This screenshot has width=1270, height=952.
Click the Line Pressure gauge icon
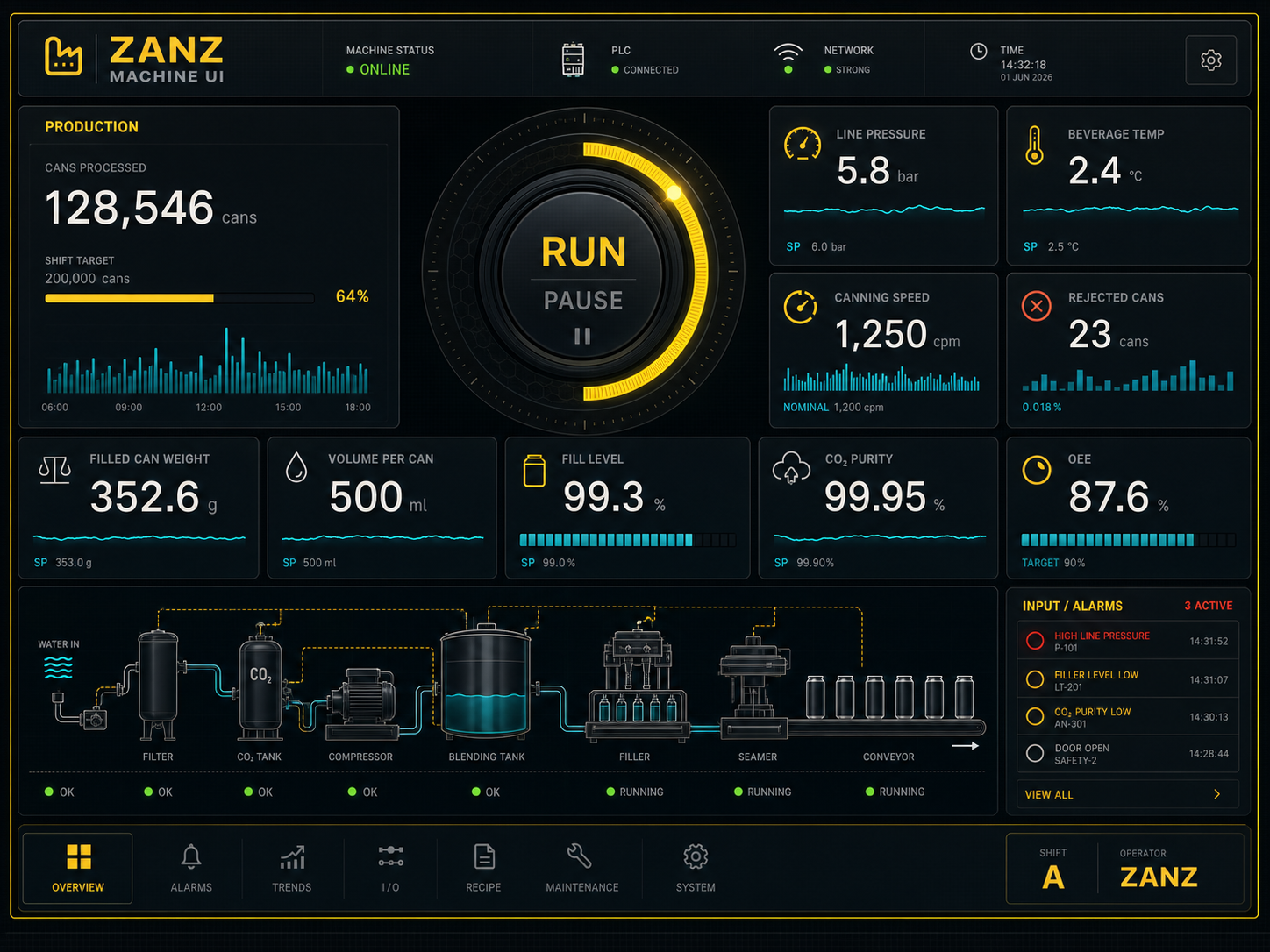tap(802, 144)
